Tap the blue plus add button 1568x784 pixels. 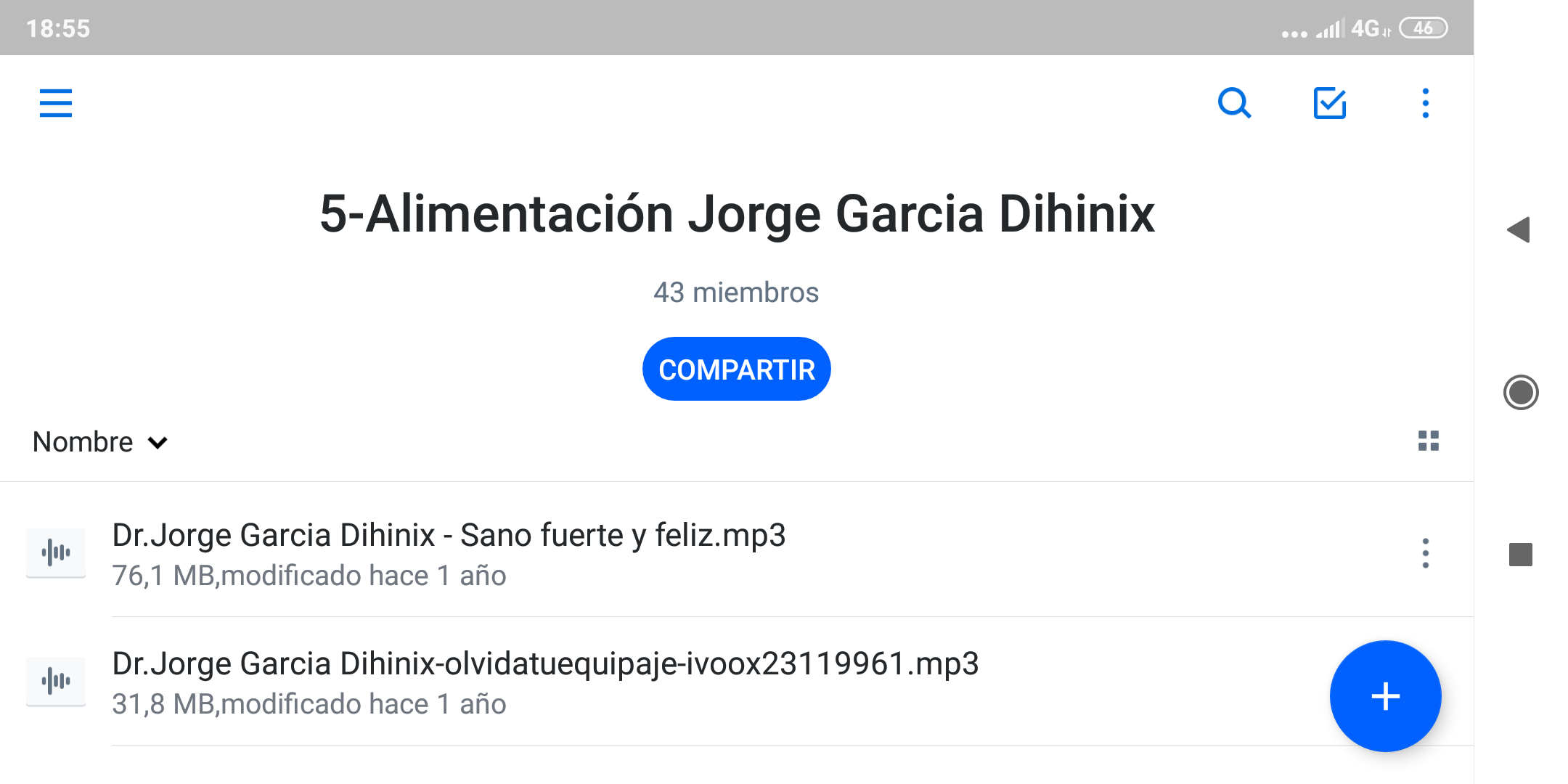(1385, 696)
